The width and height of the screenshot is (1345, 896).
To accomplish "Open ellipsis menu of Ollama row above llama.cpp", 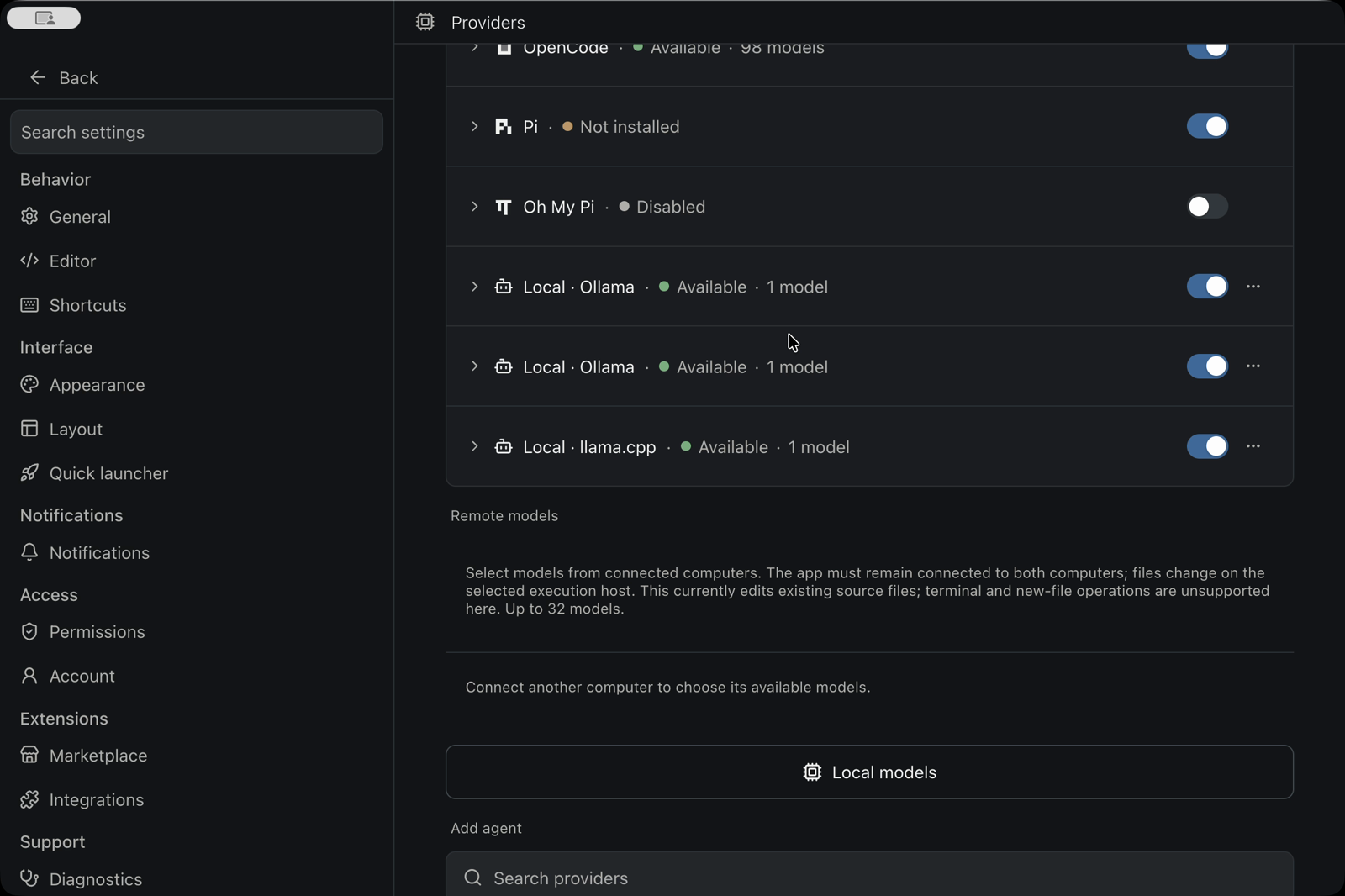I will [x=1253, y=366].
